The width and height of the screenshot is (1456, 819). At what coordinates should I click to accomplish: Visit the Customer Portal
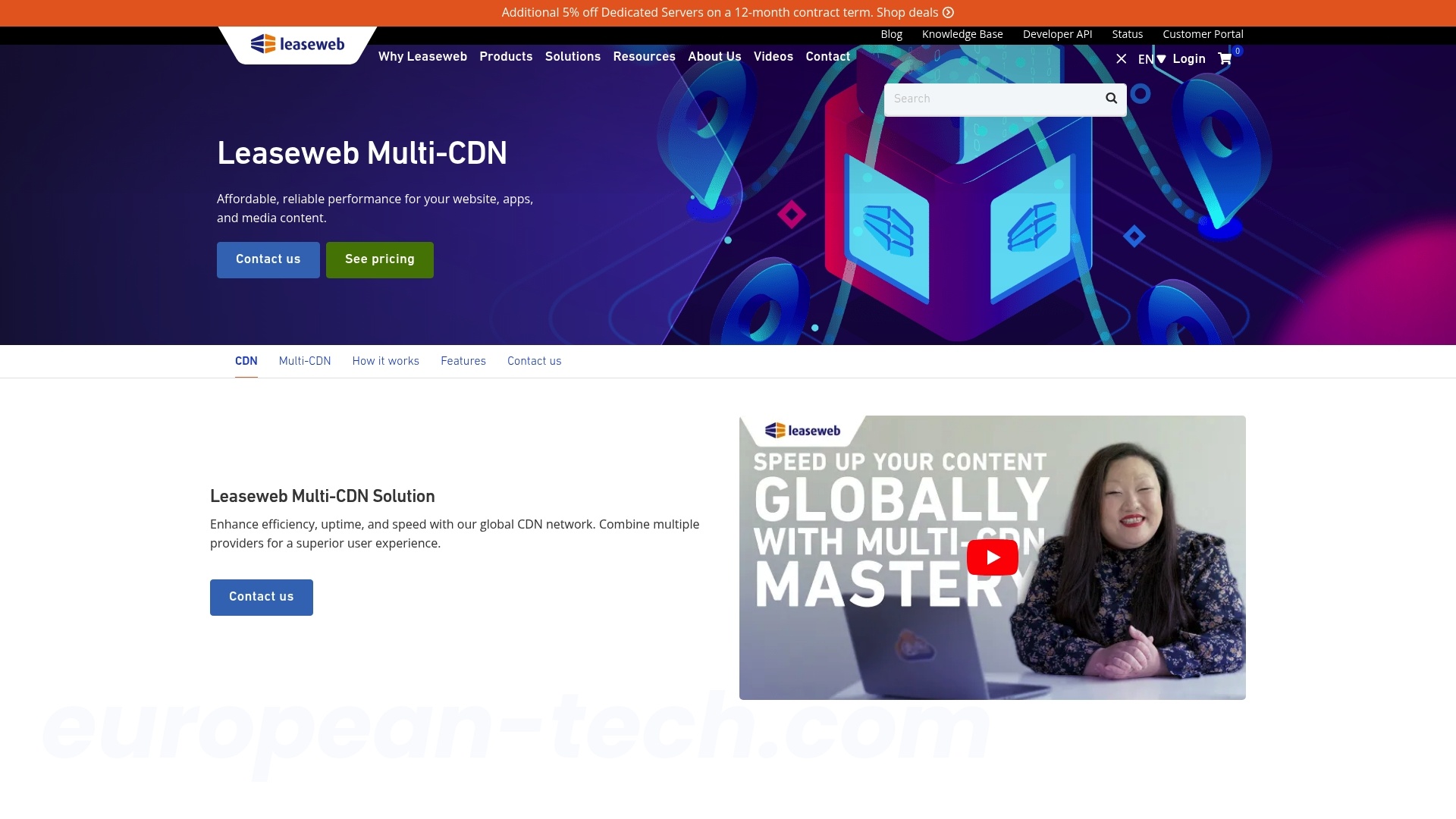coord(1203,34)
